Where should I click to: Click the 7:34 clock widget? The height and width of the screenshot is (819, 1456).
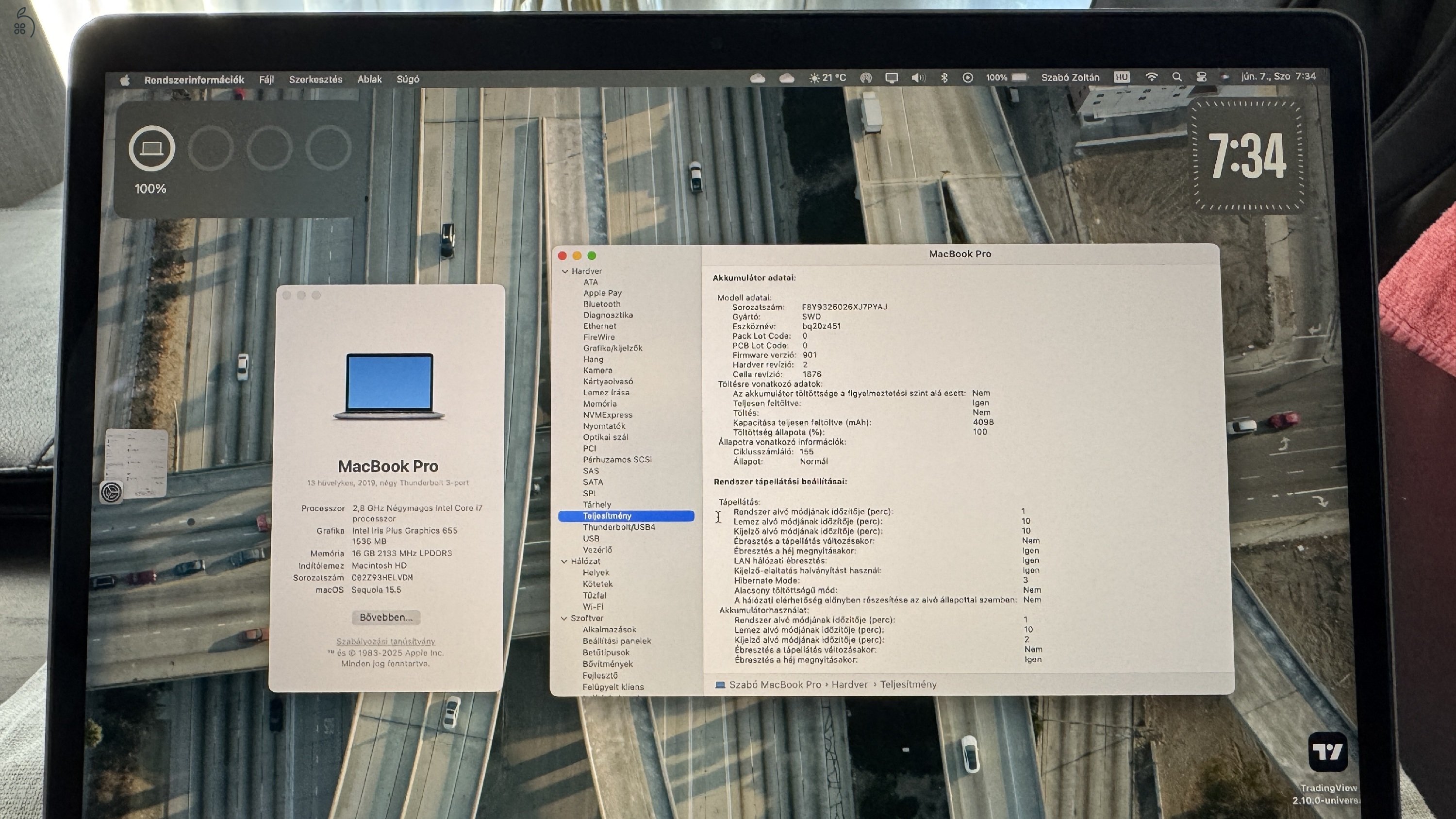coord(1248,156)
